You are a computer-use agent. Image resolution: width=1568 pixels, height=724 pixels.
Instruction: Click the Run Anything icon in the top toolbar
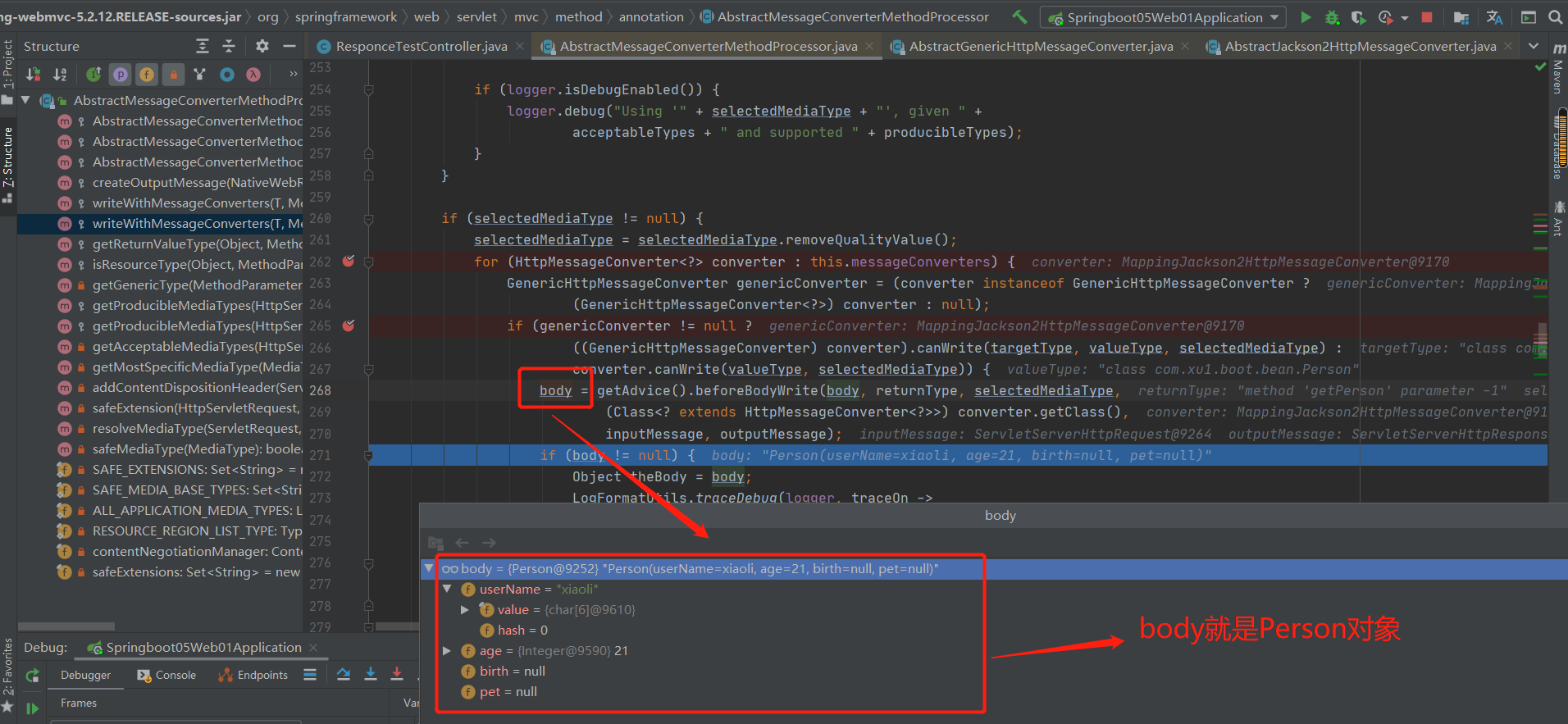coord(1529,17)
